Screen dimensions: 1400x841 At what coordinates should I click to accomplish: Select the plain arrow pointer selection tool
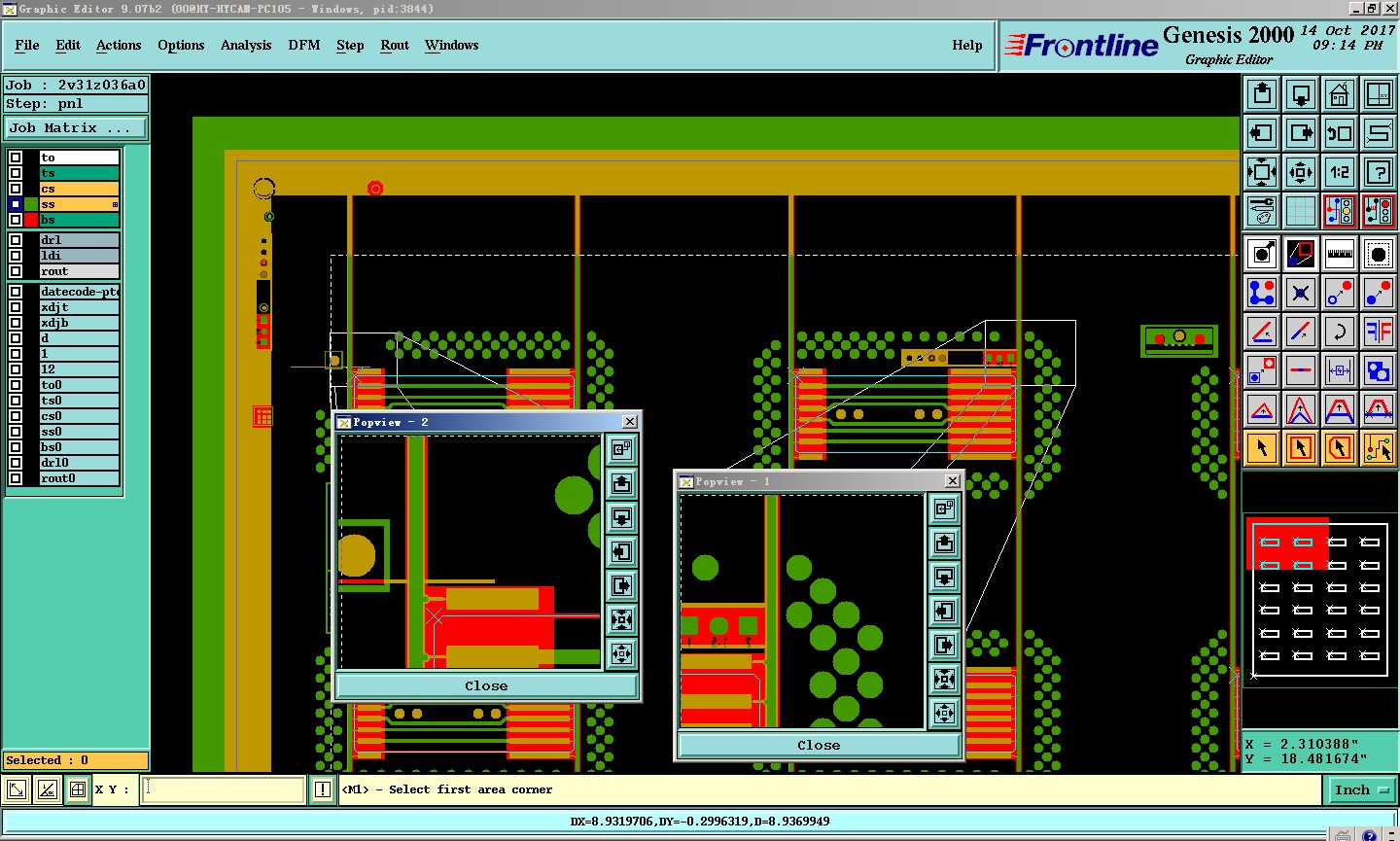(1262, 448)
